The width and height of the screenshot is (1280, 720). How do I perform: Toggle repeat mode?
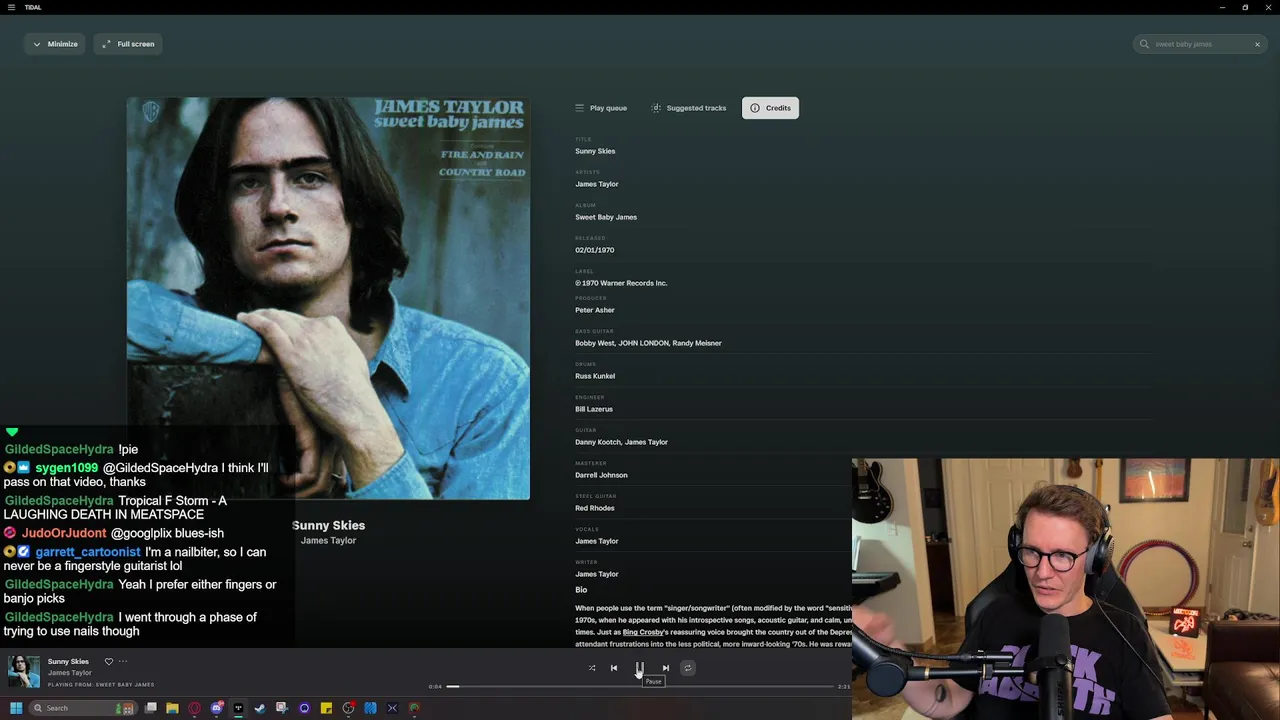pos(687,668)
